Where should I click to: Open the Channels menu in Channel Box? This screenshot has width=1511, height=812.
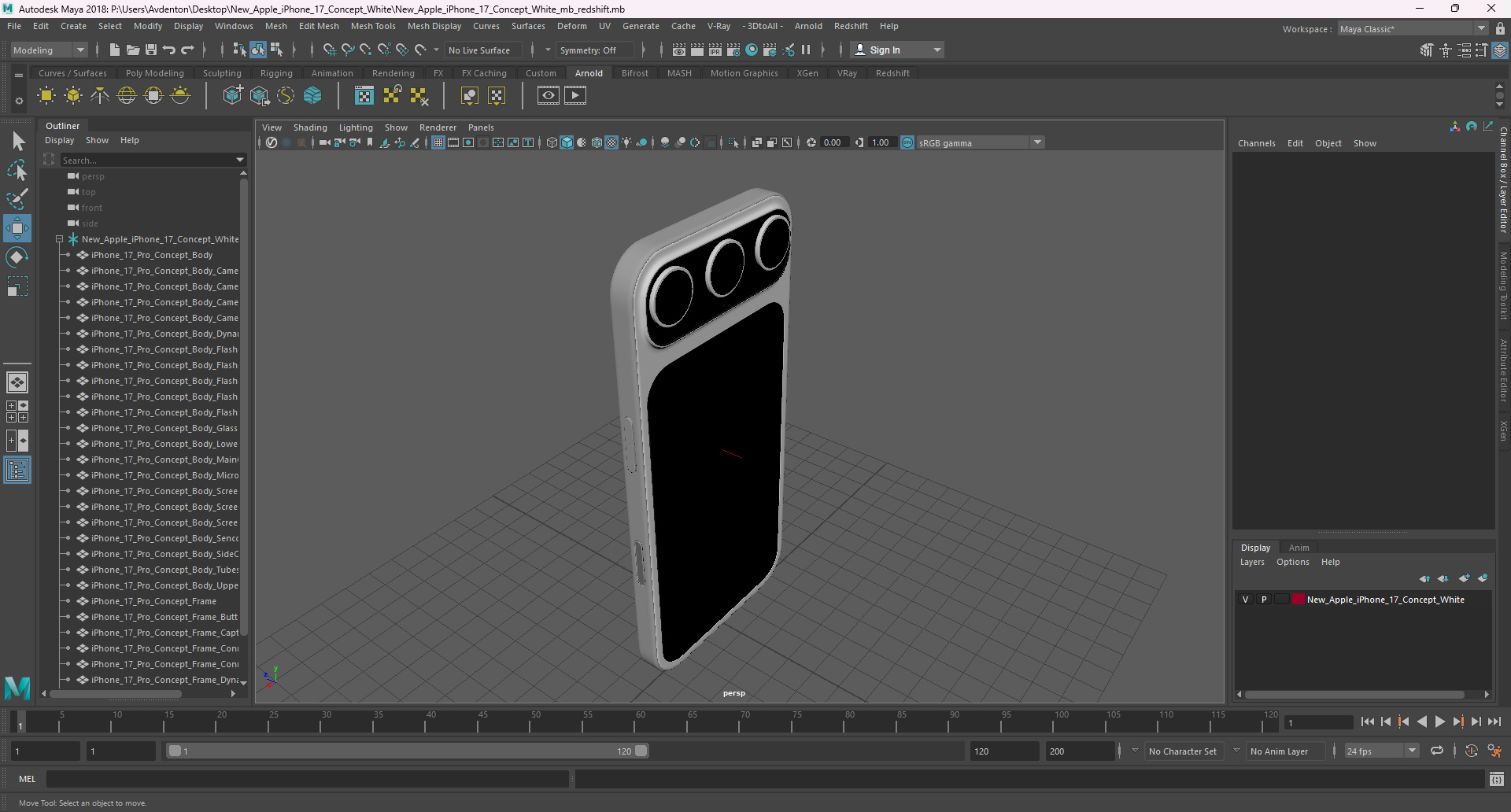click(x=1256, y=143)
